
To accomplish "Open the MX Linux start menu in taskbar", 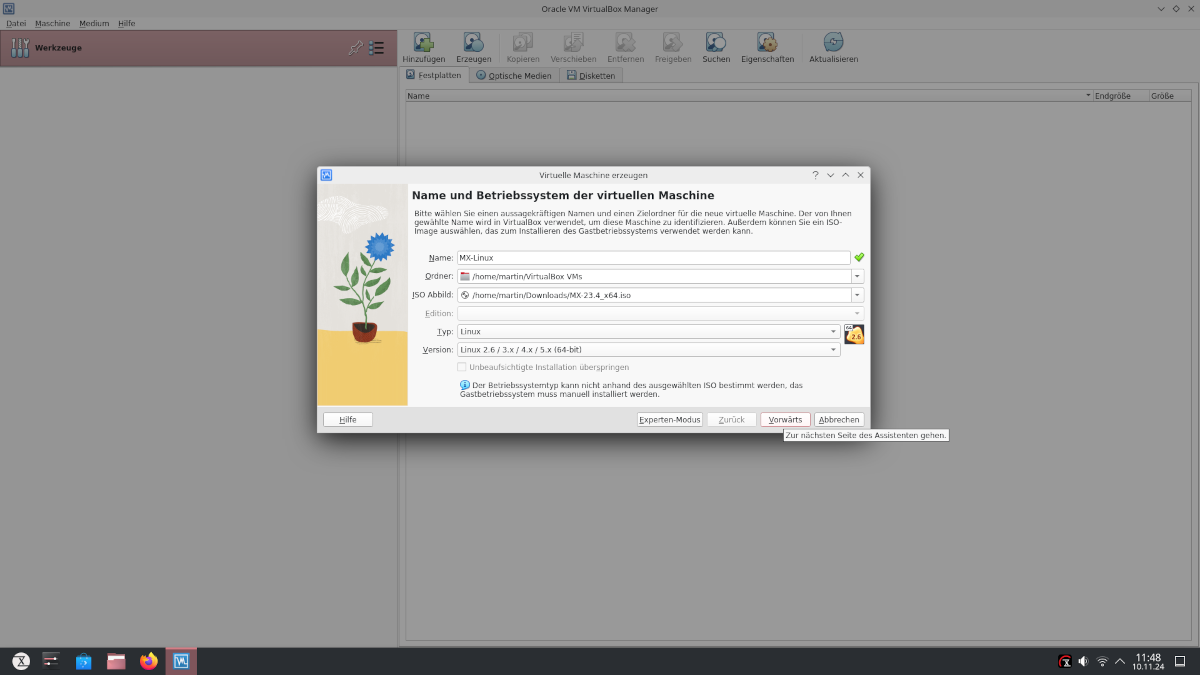I will 20,661.
